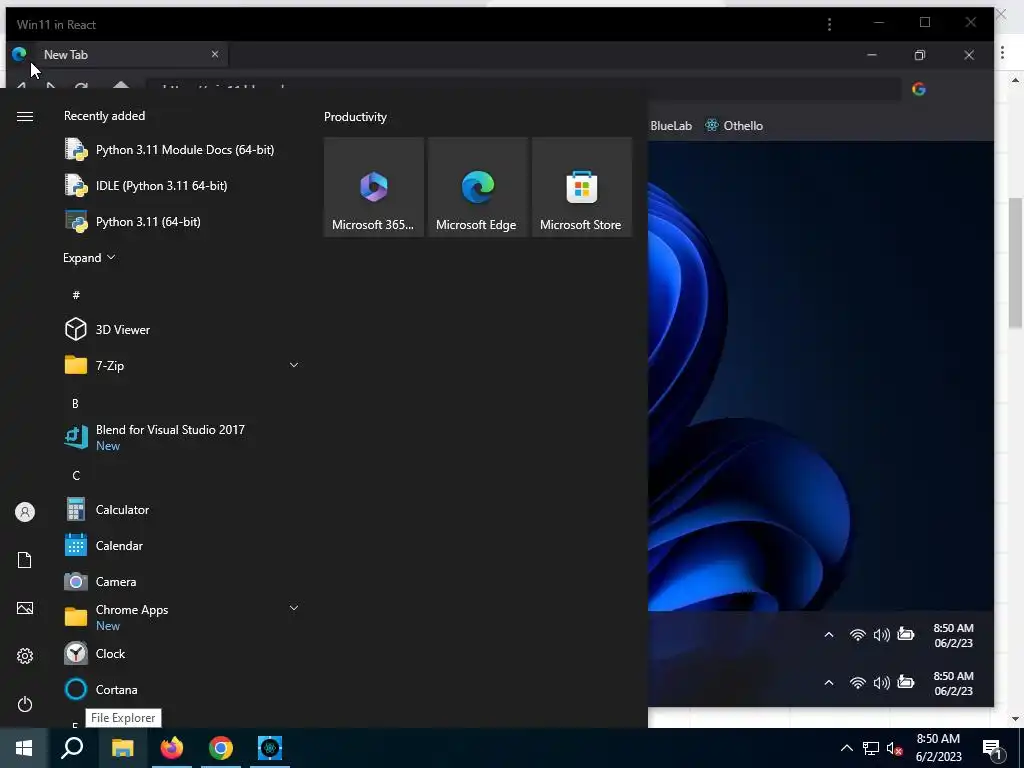Viewport: 1024px width, 768px height.
Task: Launch Python 3.11 (64-bit) app
Action: (133, 221)
